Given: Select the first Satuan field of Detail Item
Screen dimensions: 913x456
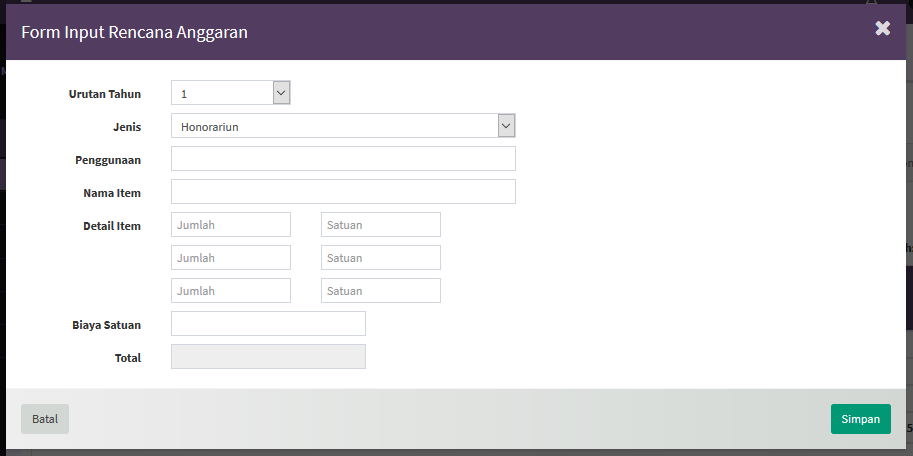Looking at the screenshot, I should [381, 225].
